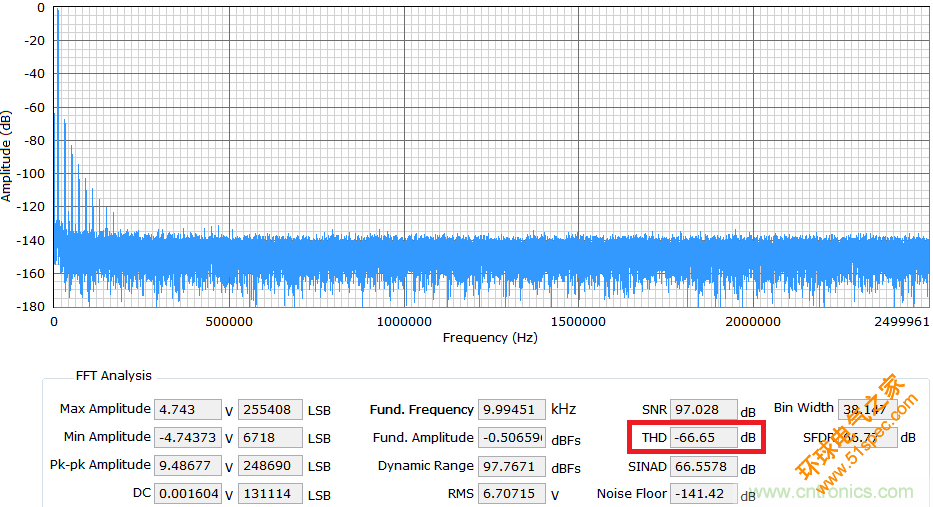Click the Bin Width value field
Screen dimensions: 933x507
point(868,409)
